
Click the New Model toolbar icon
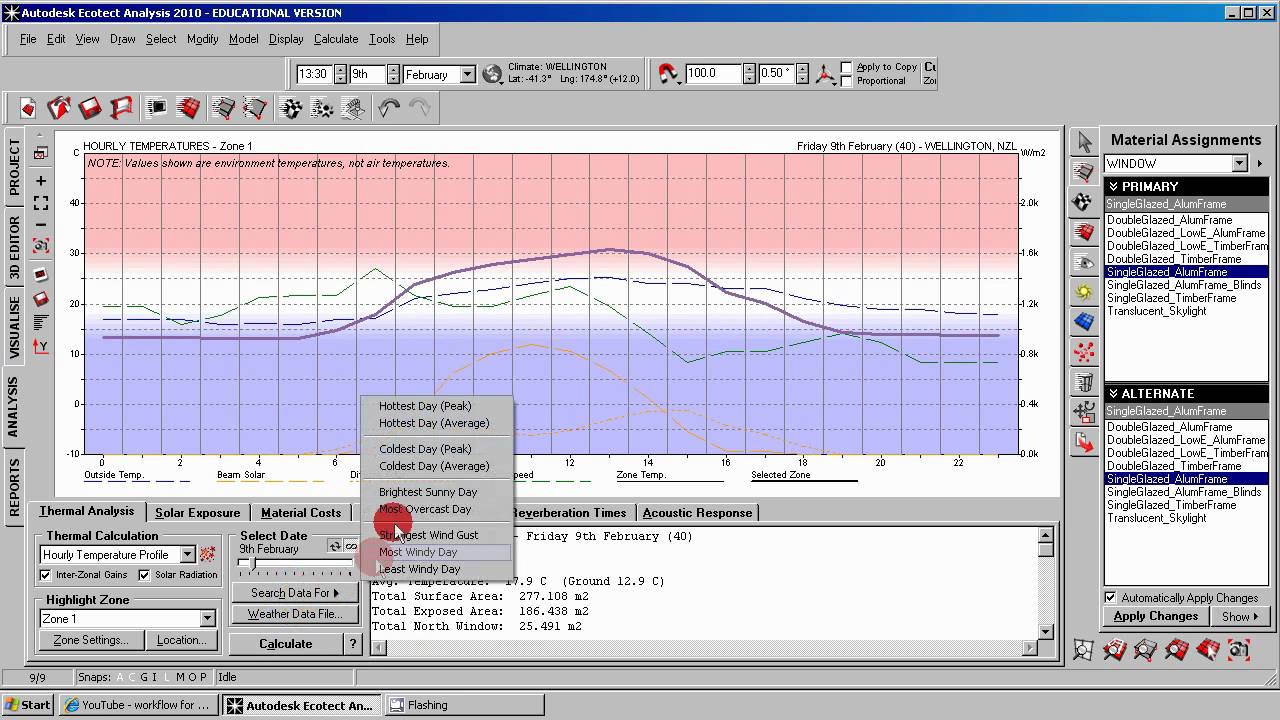click(x=27, y=107)
